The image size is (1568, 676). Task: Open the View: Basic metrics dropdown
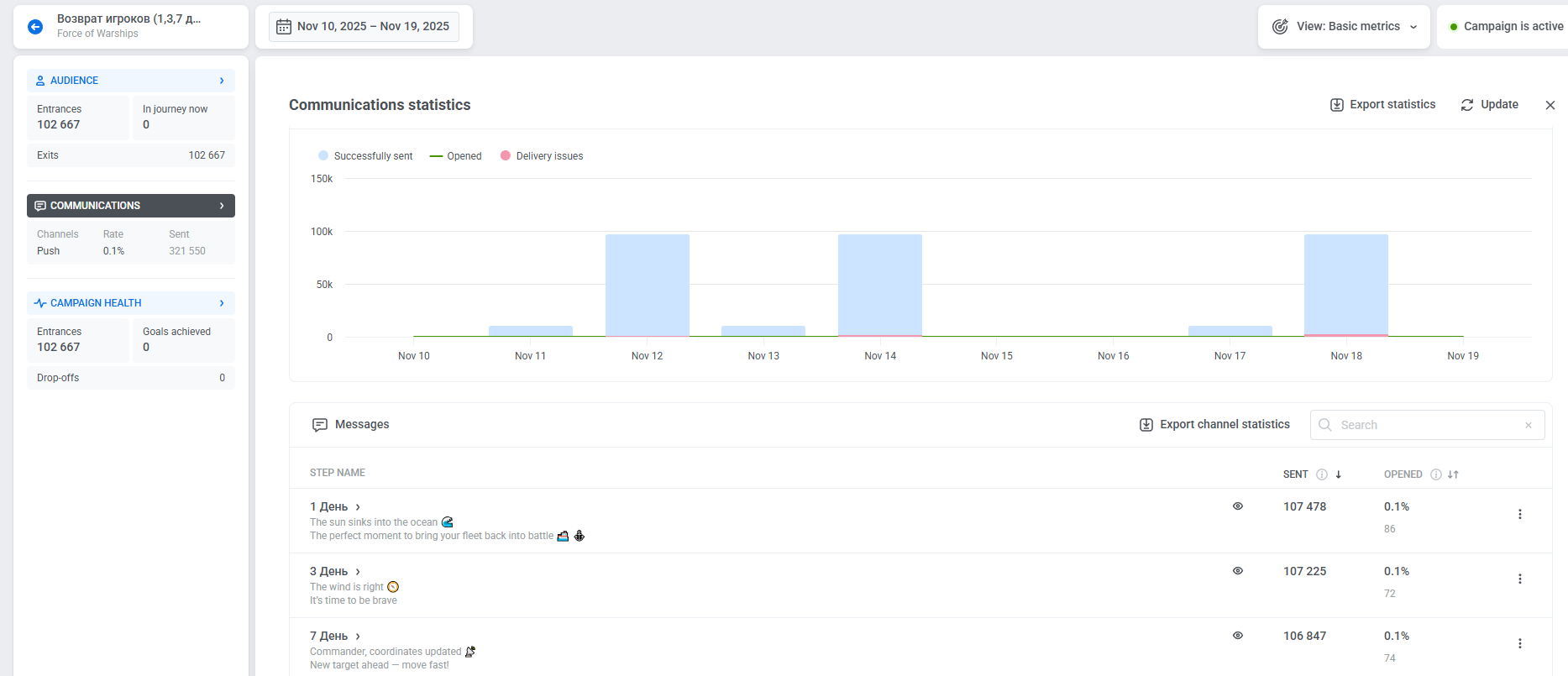coord(1345,27)
